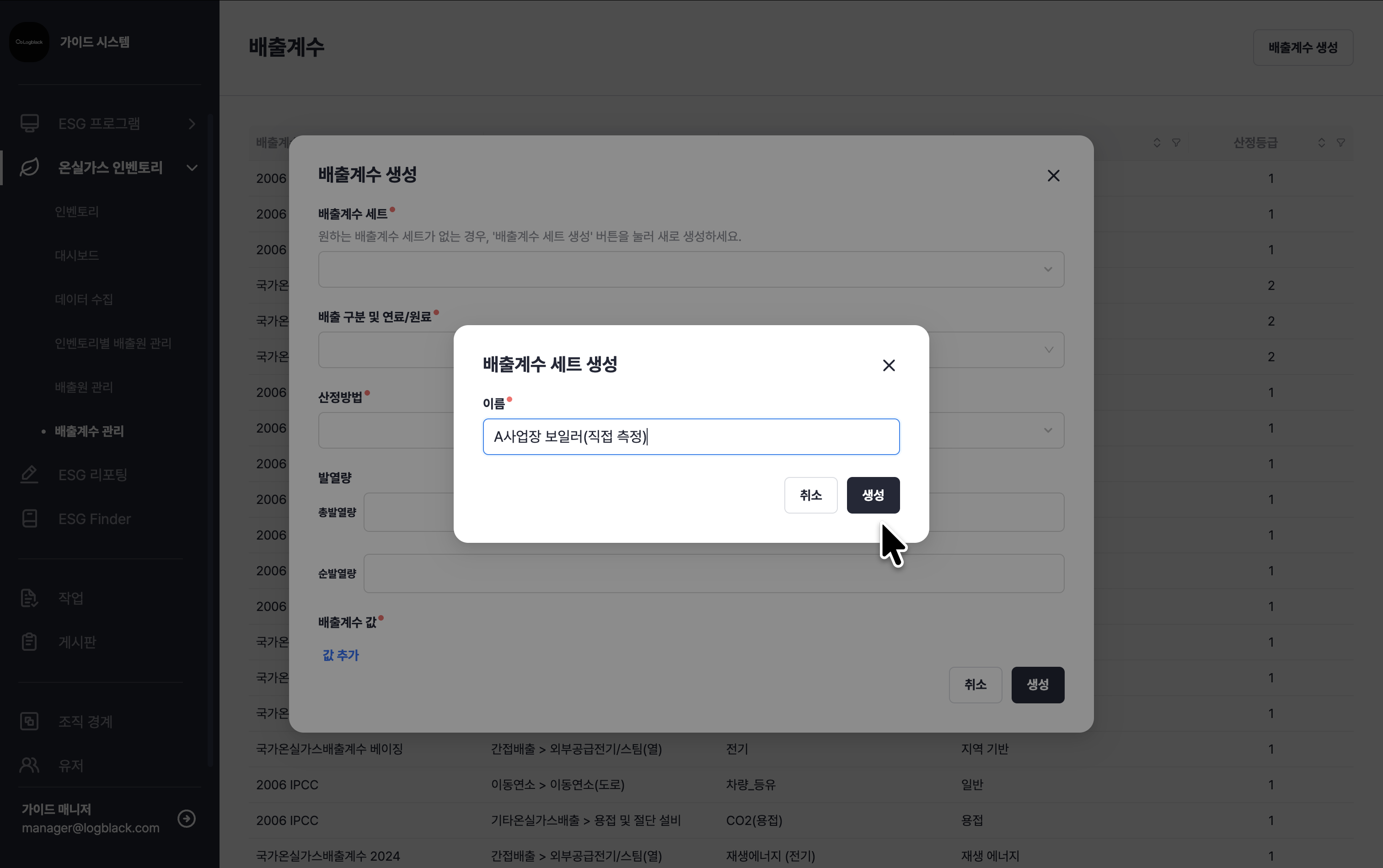
Task: Open the 배출계수 관리 menu item
Action: pos(89,431)
